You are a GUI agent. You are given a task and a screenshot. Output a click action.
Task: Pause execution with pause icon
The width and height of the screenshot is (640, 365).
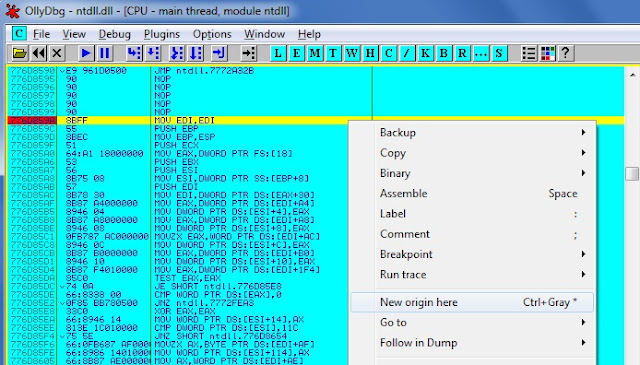click(104, 53)
